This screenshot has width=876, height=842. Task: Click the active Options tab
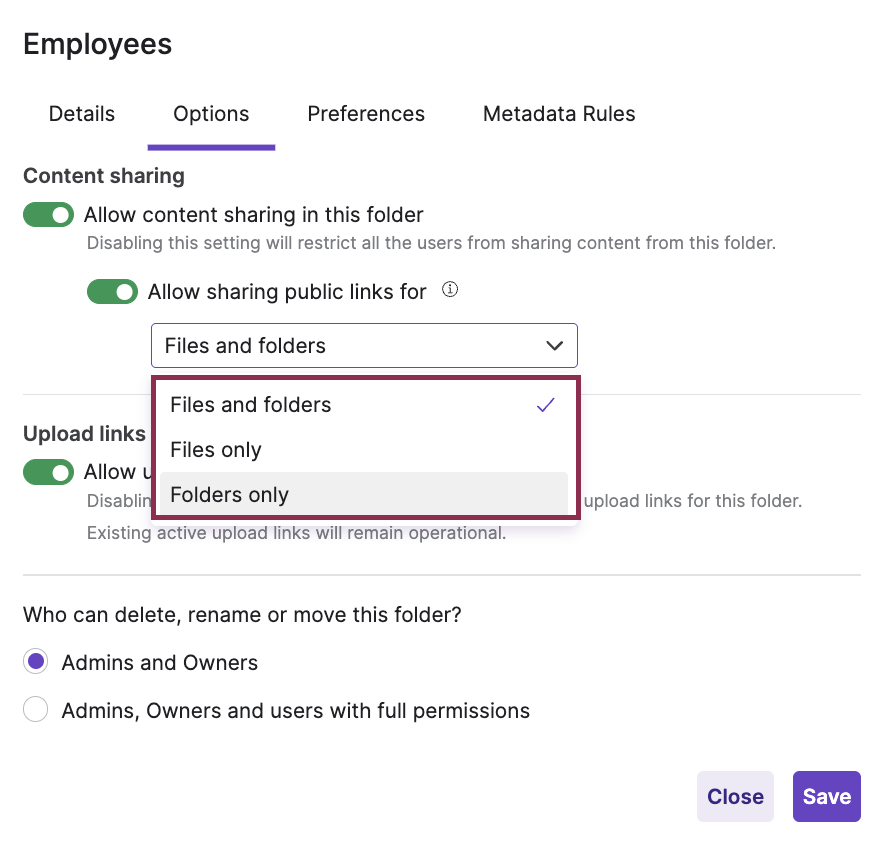tap(211, 114)
